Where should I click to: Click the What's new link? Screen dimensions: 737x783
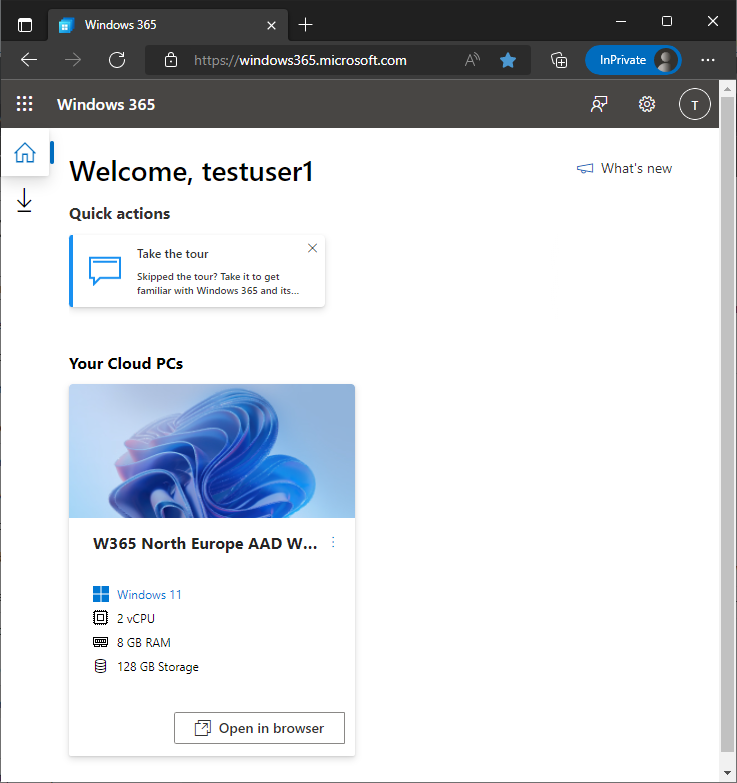point(636,169)
